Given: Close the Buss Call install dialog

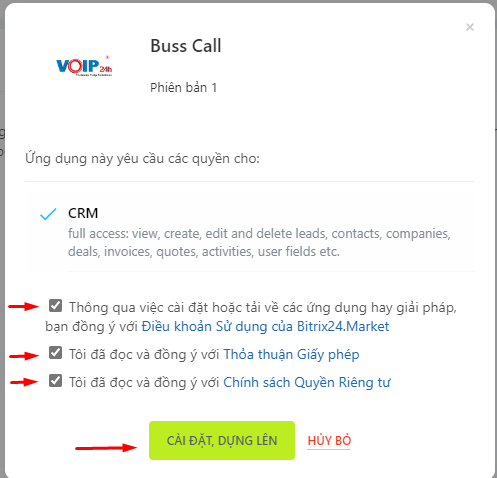Looking at the screenshot, I should click(x=470, y=27).
